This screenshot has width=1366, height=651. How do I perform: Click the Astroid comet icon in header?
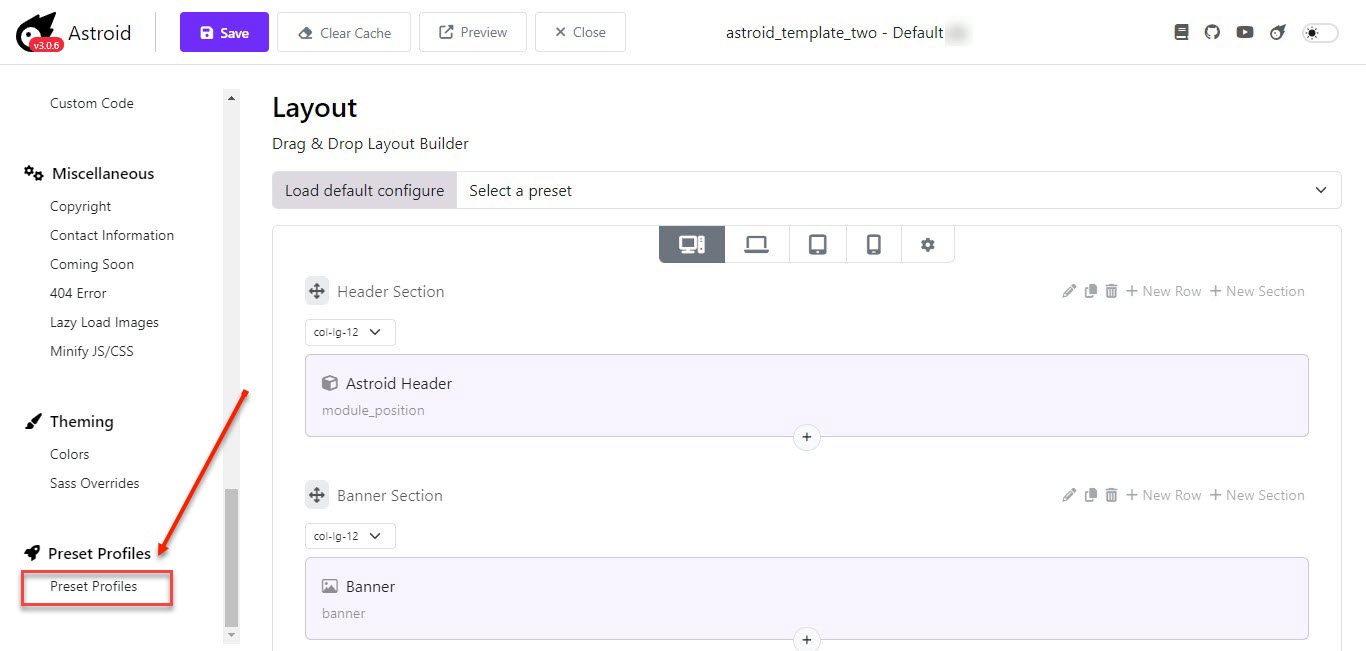coord(1277,32)
